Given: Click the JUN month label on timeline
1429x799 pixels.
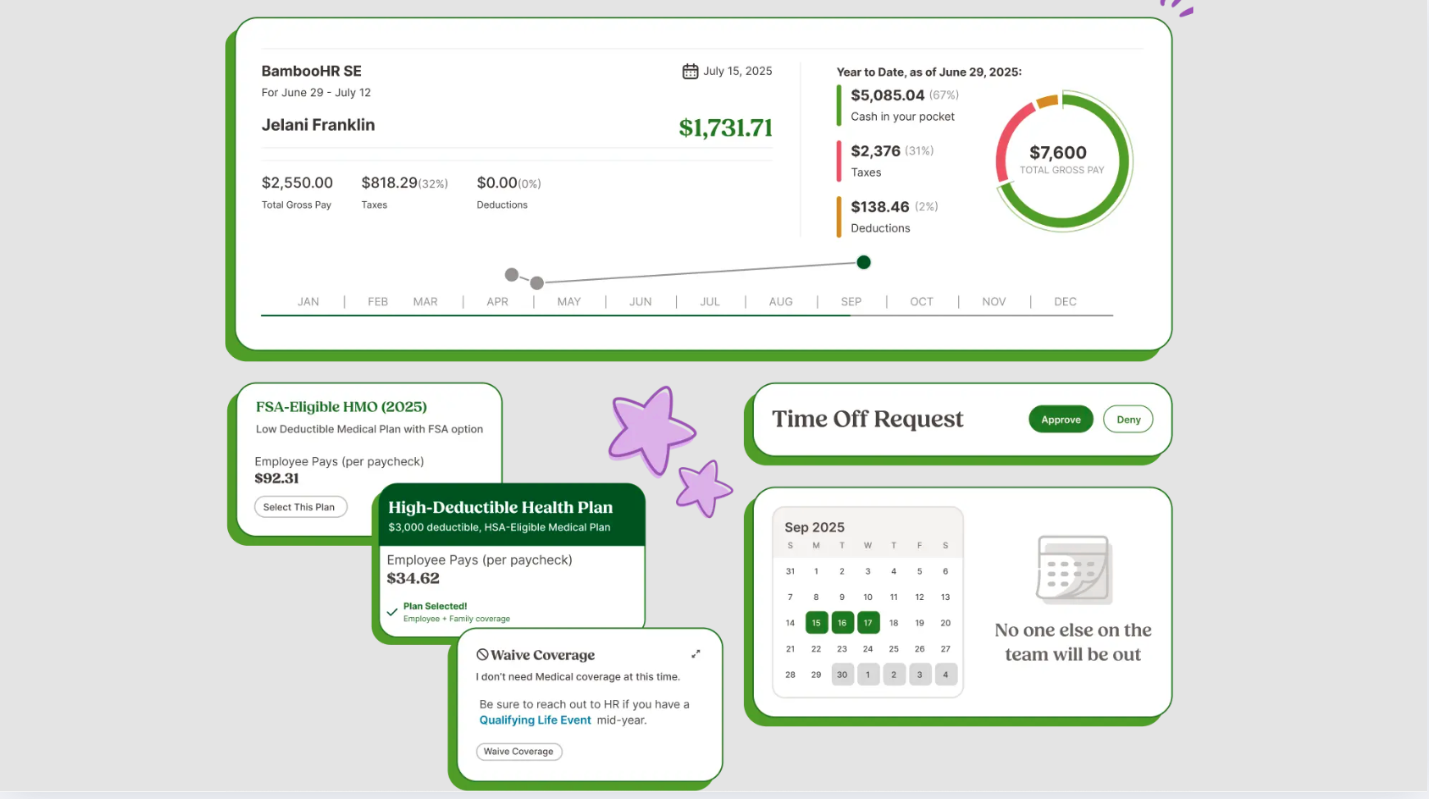Looking at the screenshot, I should pos(640,301).
